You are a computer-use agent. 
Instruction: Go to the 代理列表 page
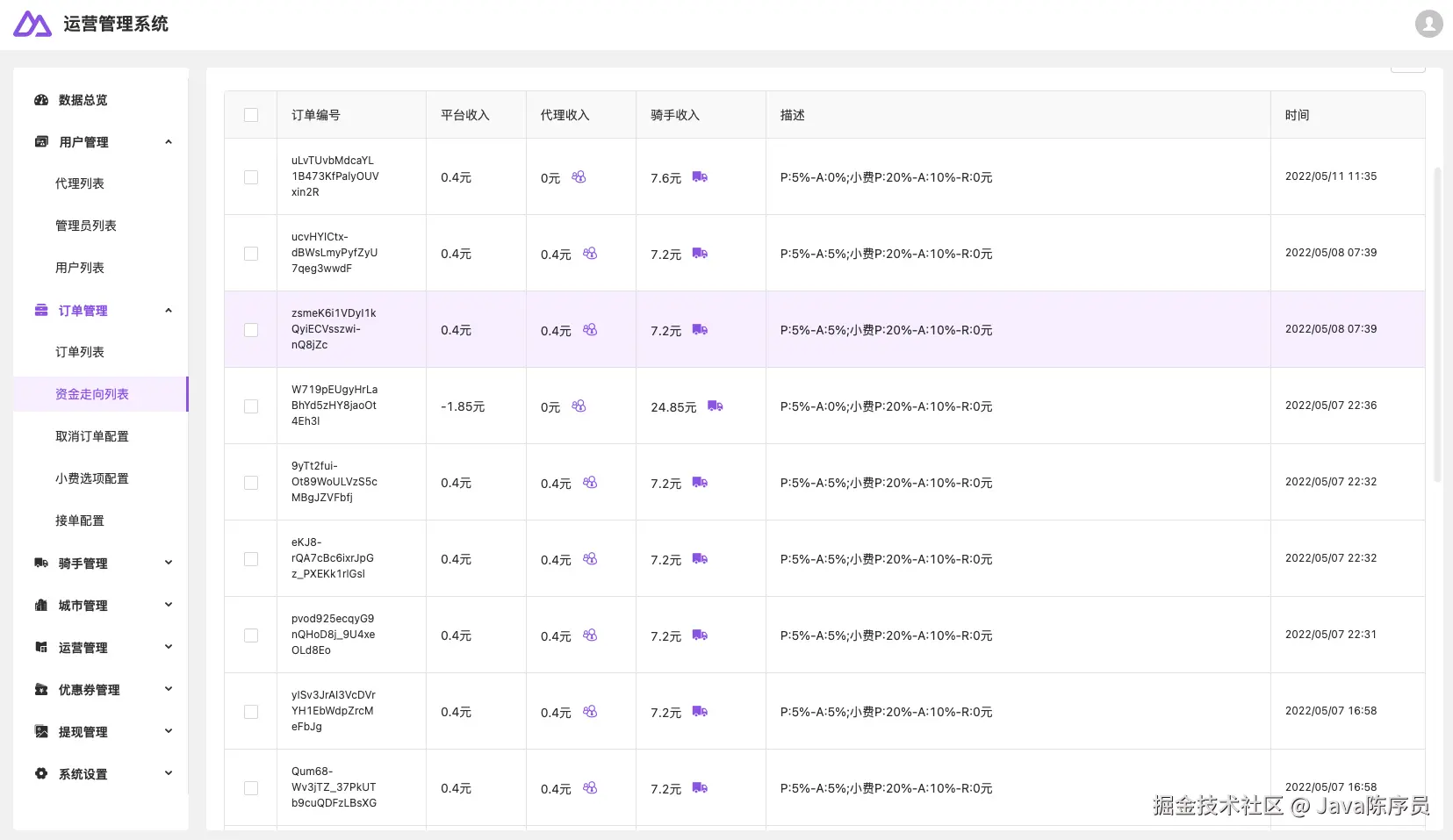(80, 183)
